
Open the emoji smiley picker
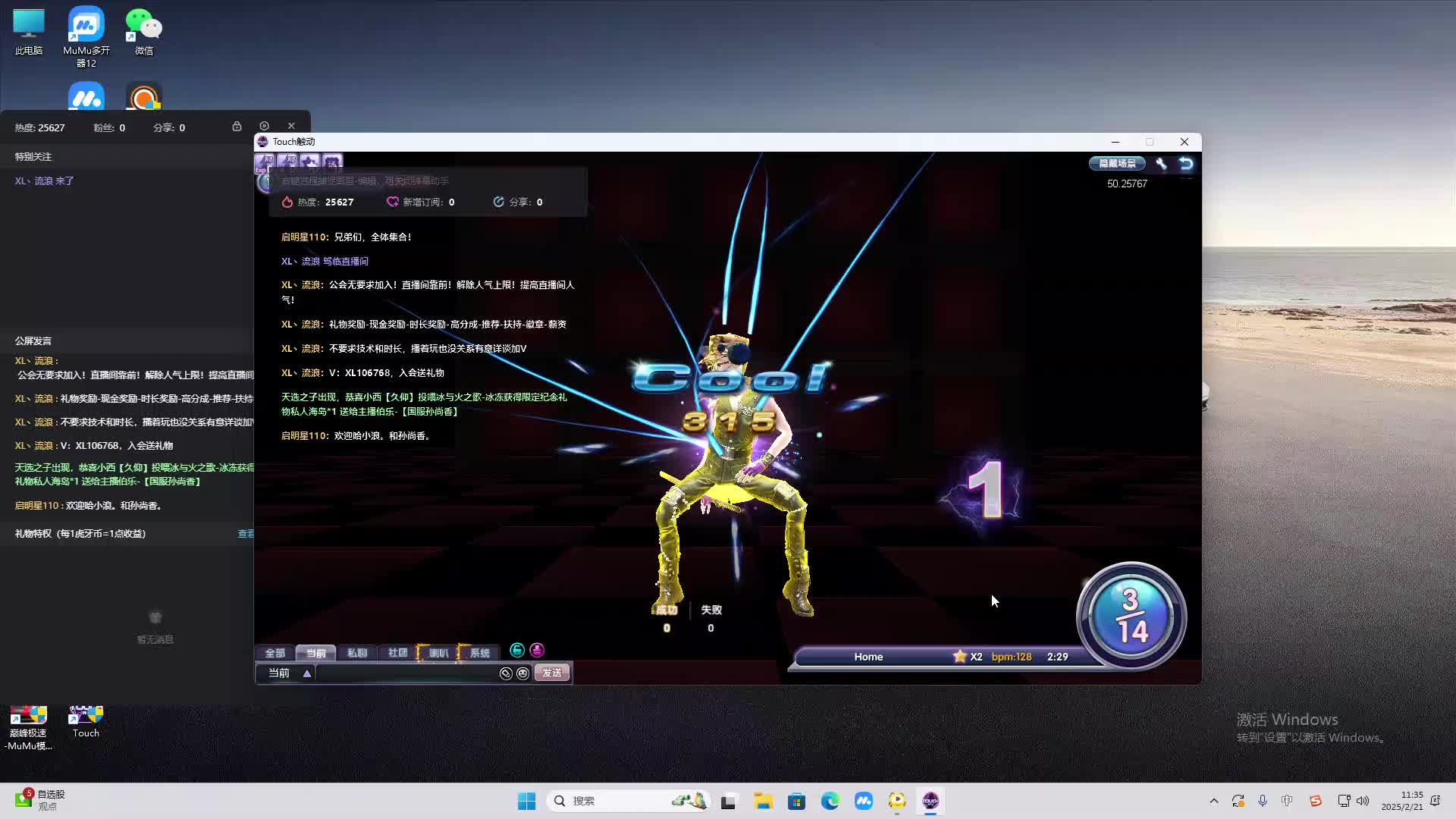522,673
